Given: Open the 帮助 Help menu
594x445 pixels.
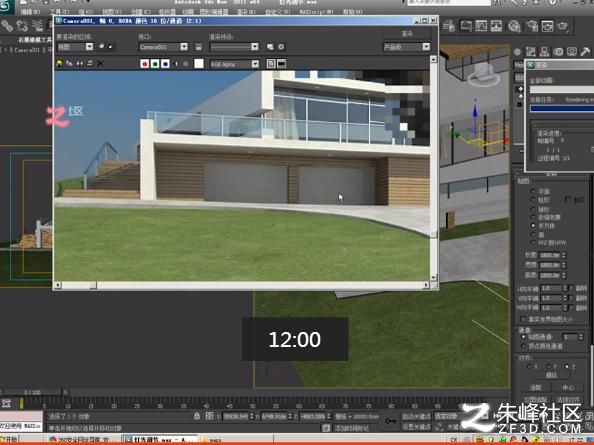Looking at the screenshot, I should coord(352,12).
